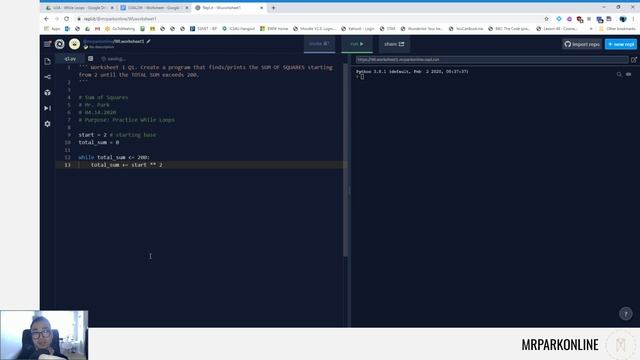Clear the console with the icon beside search
The height and width of the screenshot is (360, 640).
pos(629,74)
